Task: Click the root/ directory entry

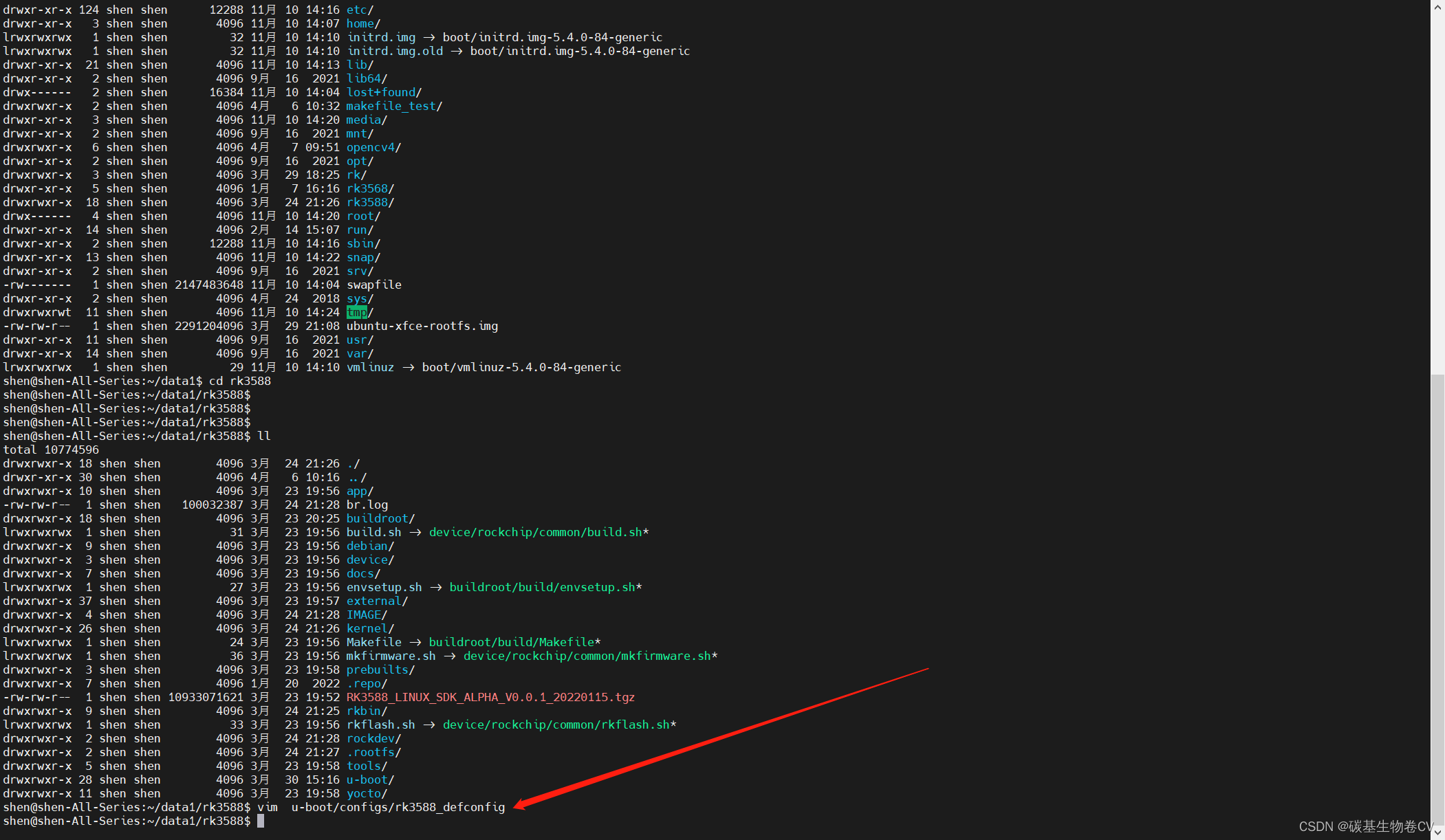Action: tap(364, 216)
